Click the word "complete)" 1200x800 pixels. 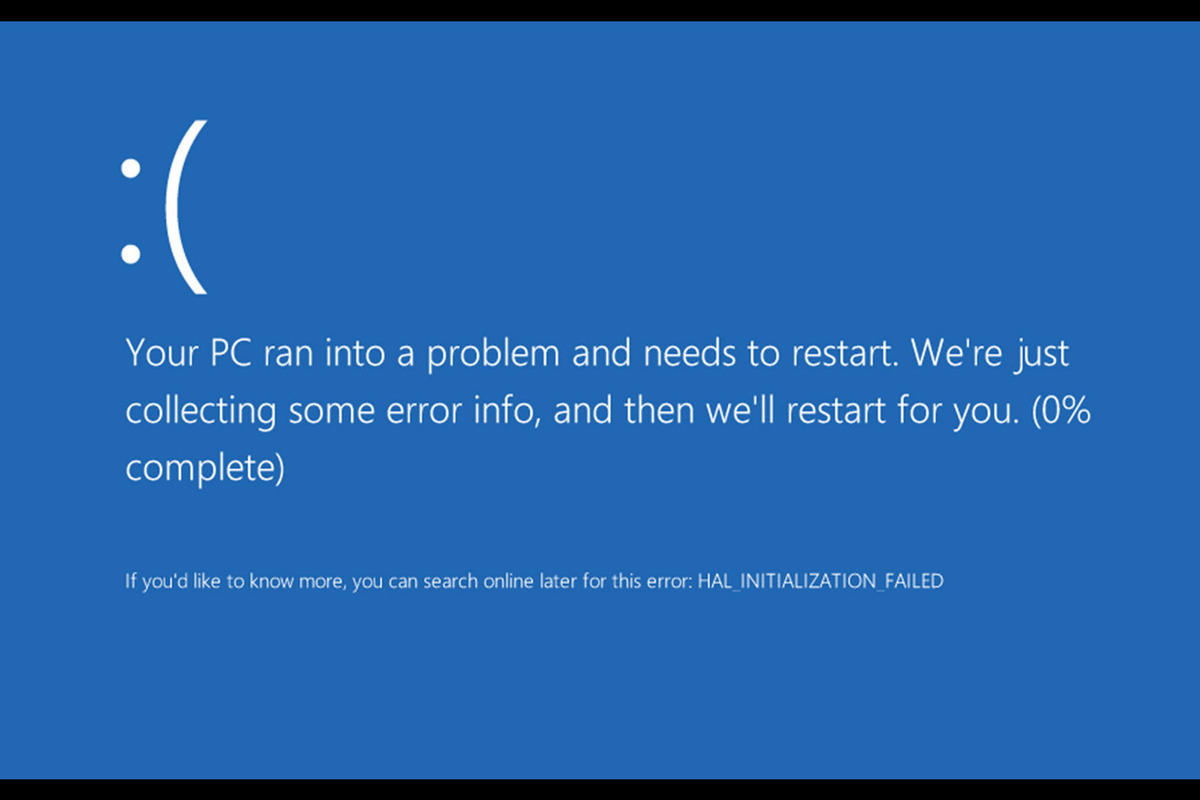point(205,468)
